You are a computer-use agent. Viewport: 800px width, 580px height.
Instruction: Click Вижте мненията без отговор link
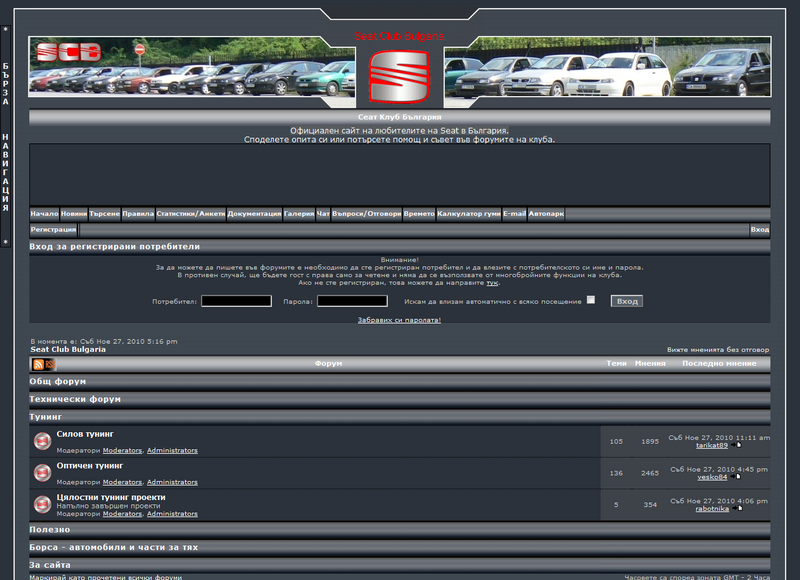tap(718, 350)
